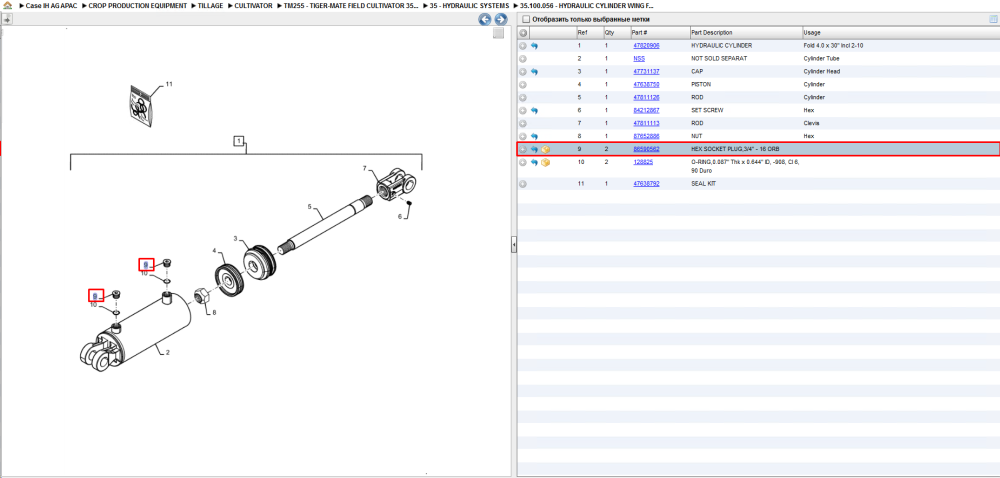Screen dimensions: 1000x478
Task: Add NUT row using its circle icon
Action: point(523,136)
